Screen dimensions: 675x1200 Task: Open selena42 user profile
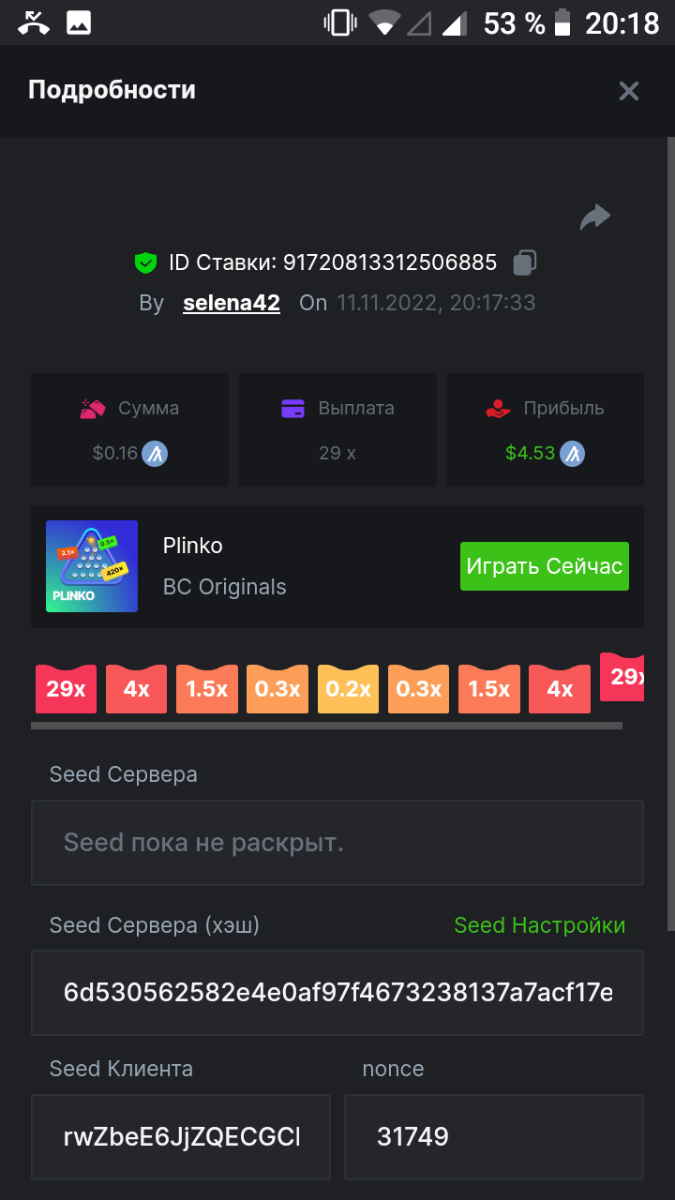pyautogui.click(x=231, y=303)
